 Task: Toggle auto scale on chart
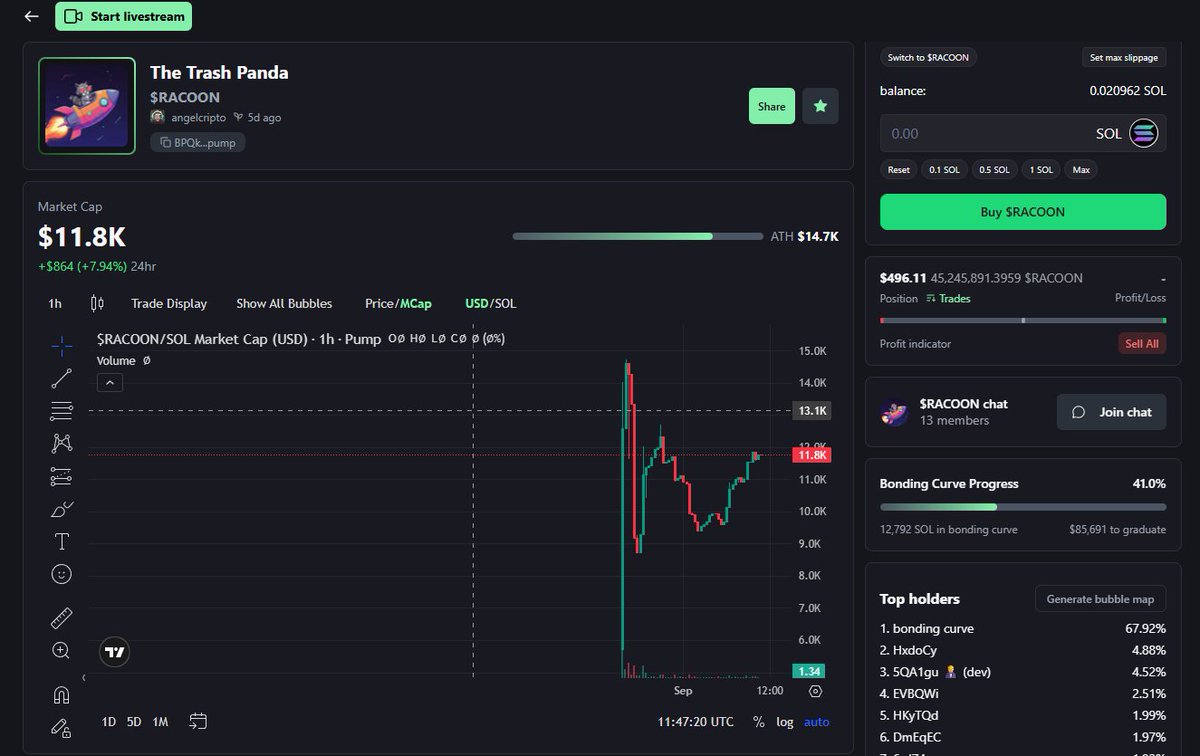click(x=817, y=722)
